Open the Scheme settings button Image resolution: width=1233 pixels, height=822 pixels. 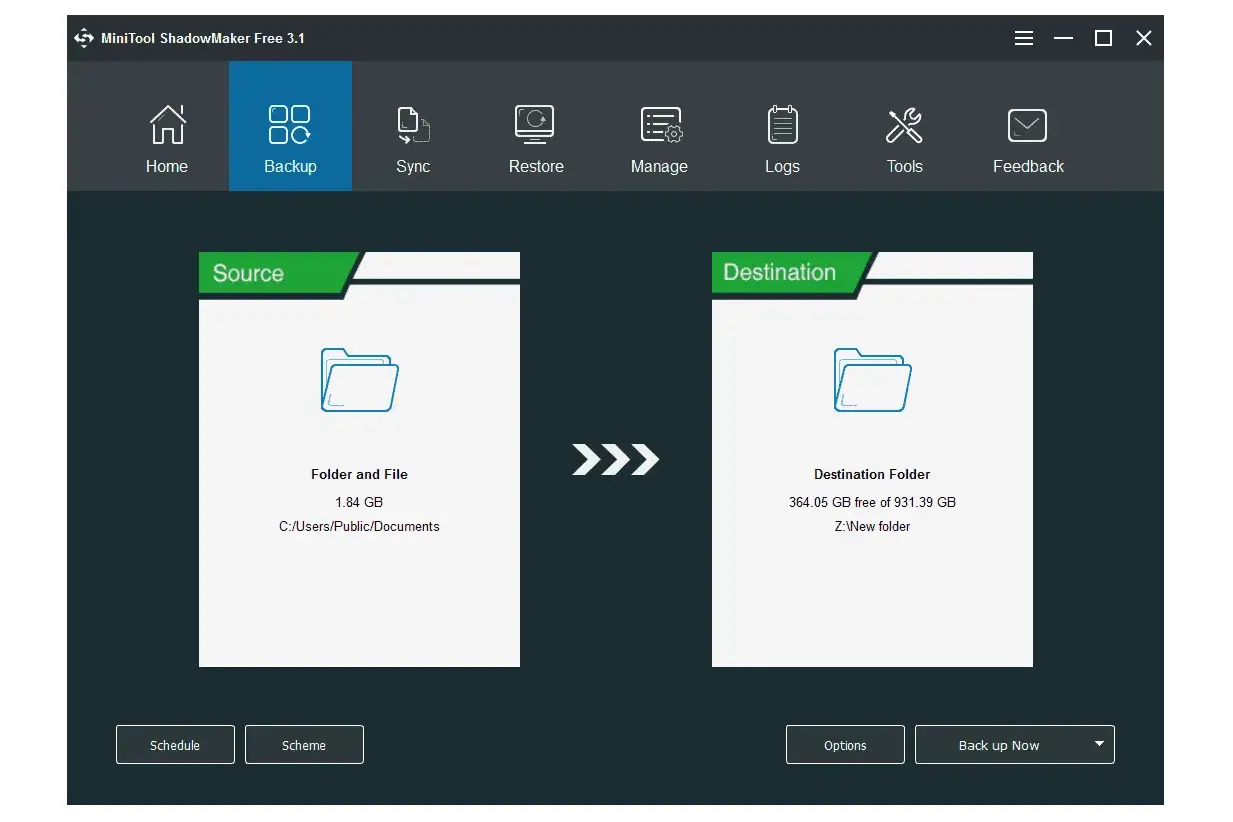tap(304, 745)
